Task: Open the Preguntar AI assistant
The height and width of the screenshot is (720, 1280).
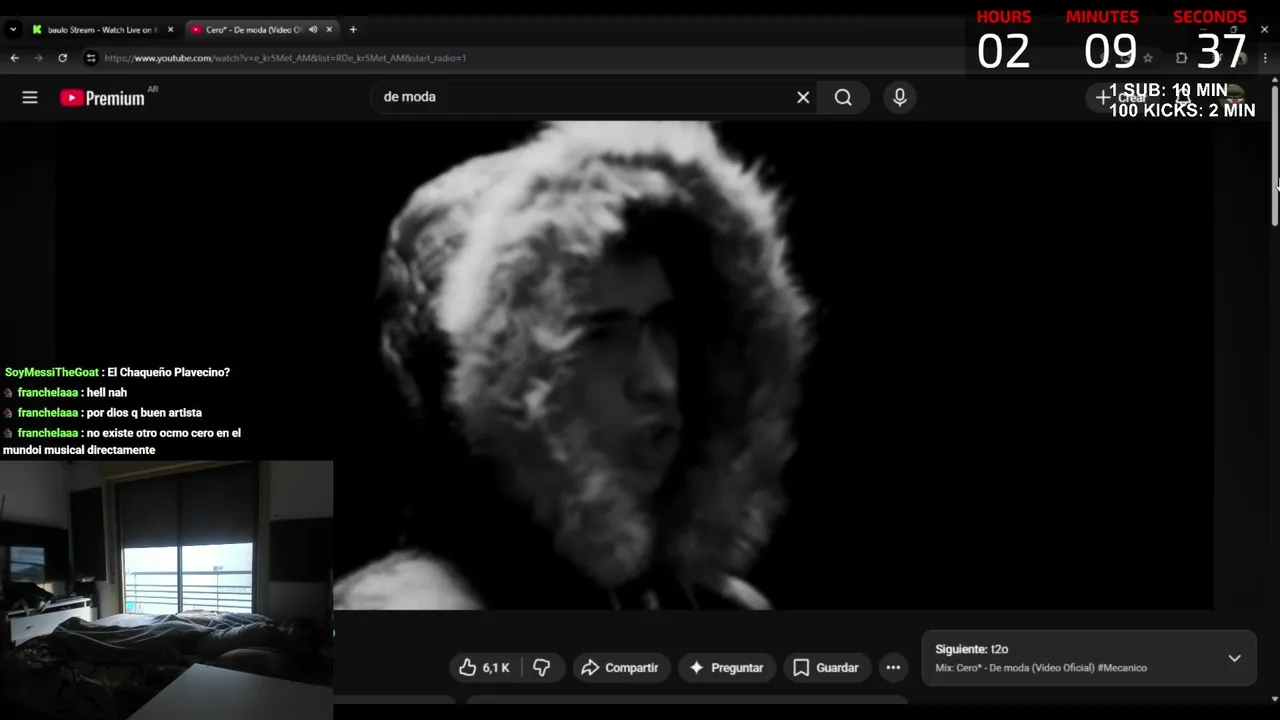Action: 727,667
